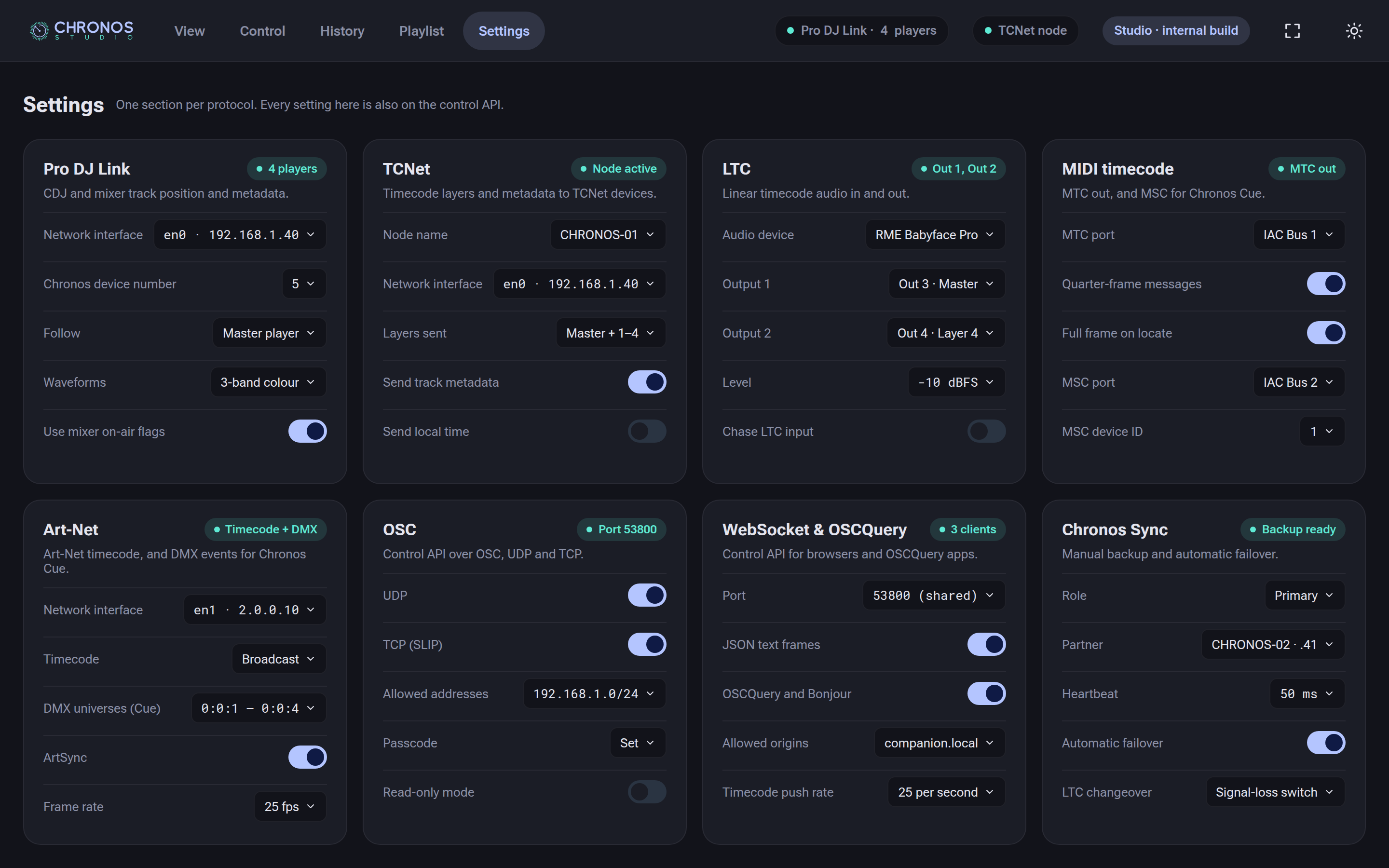Turn off Automatic failover
The image size is (1389, 868).
click(x=1326, y=743)
